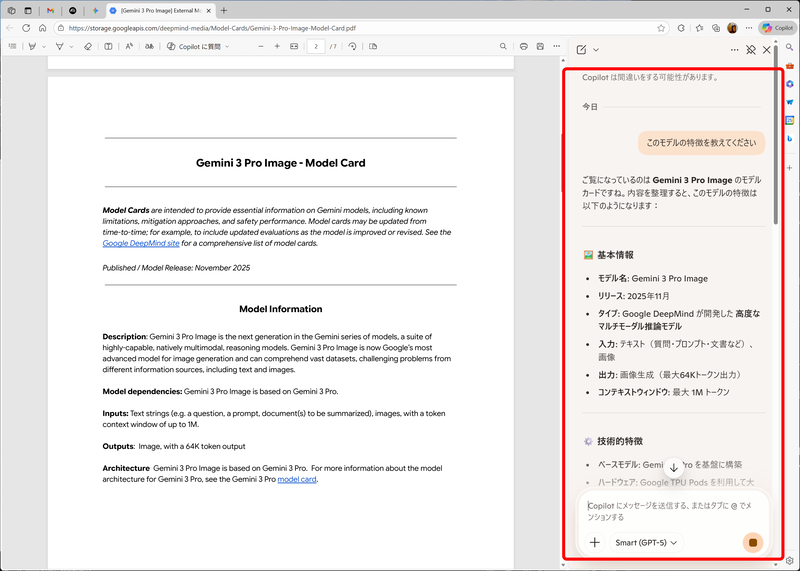Open the blue paper-plane sidebar icon

(789, 102)
